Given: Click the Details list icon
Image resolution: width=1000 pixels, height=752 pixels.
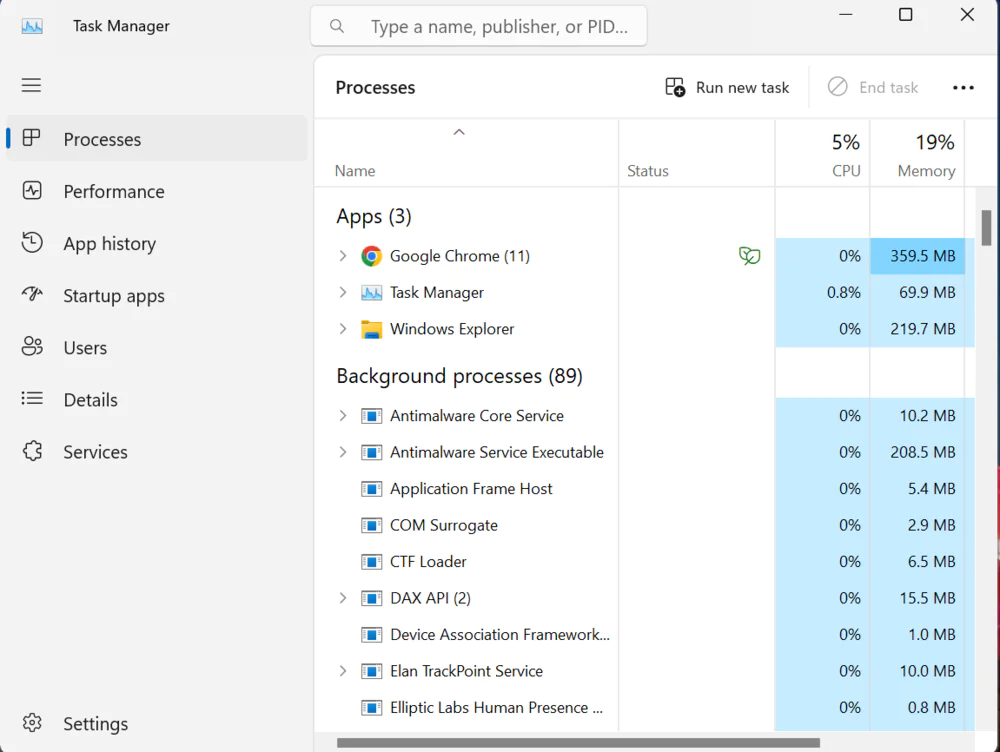Looking at the screenshot, I should [32, 399].
